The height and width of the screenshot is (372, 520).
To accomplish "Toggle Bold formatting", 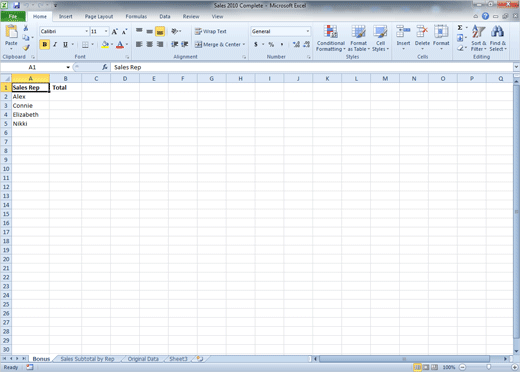I will (x=44, y=44).
